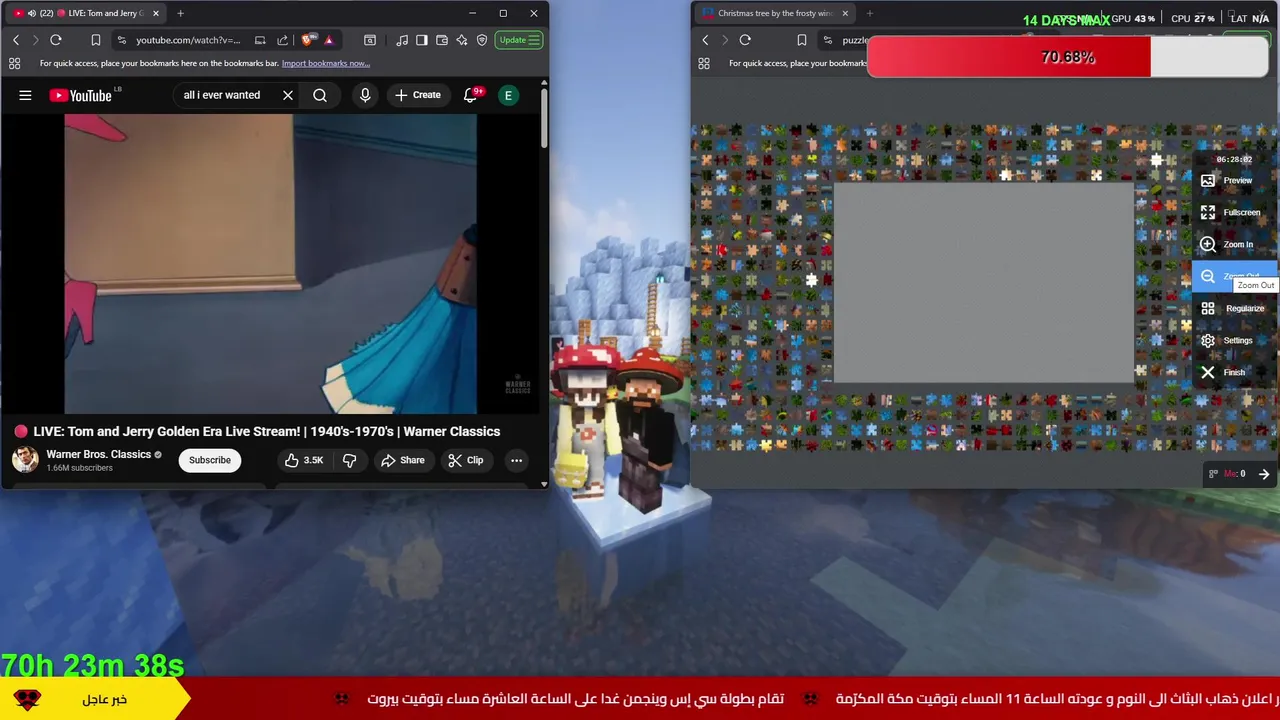1280x720 pixels.
Task: Click the Brave Rewards triangle icon
Action: point(328,40)
